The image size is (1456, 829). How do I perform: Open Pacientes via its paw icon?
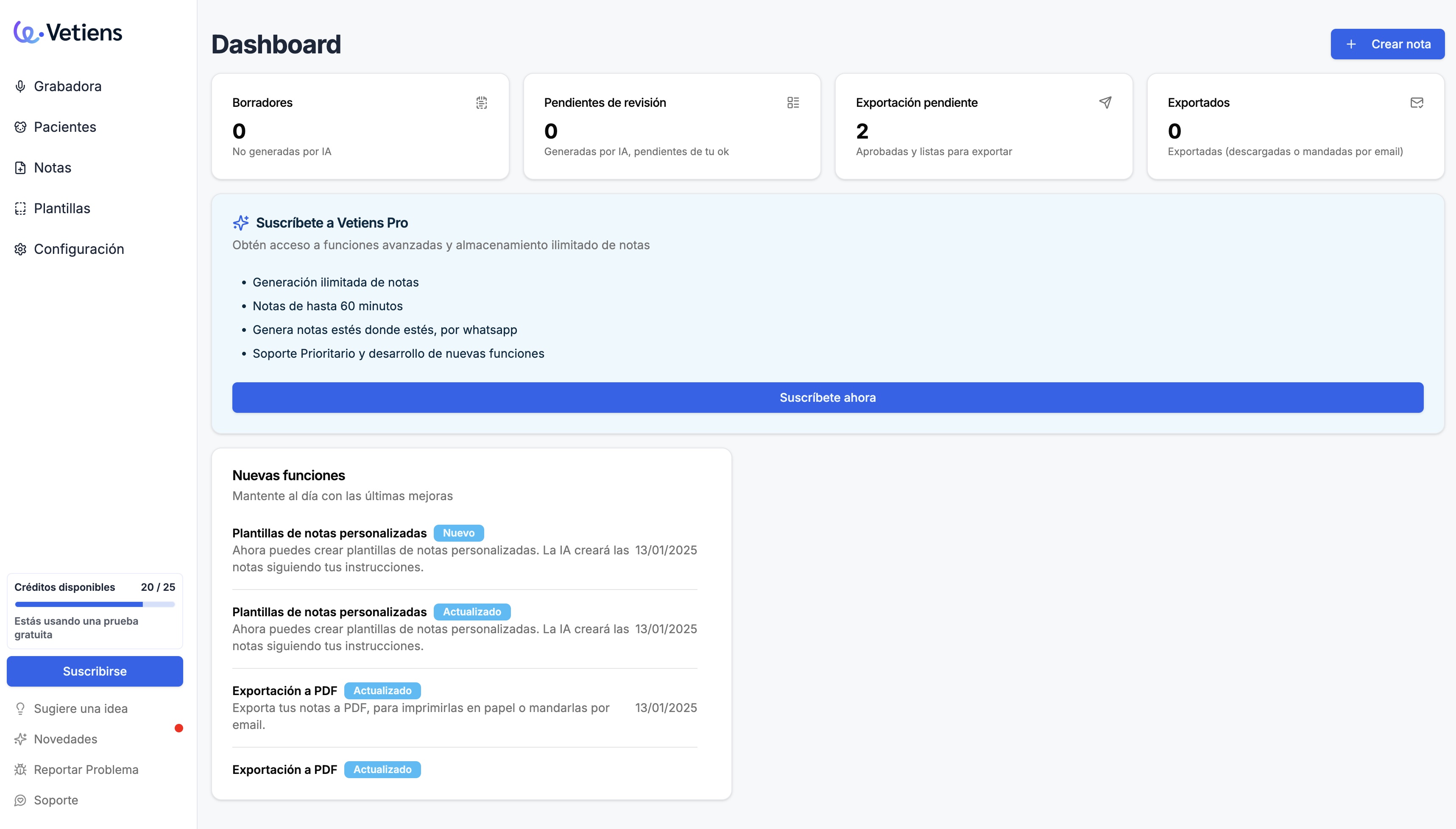20,127
